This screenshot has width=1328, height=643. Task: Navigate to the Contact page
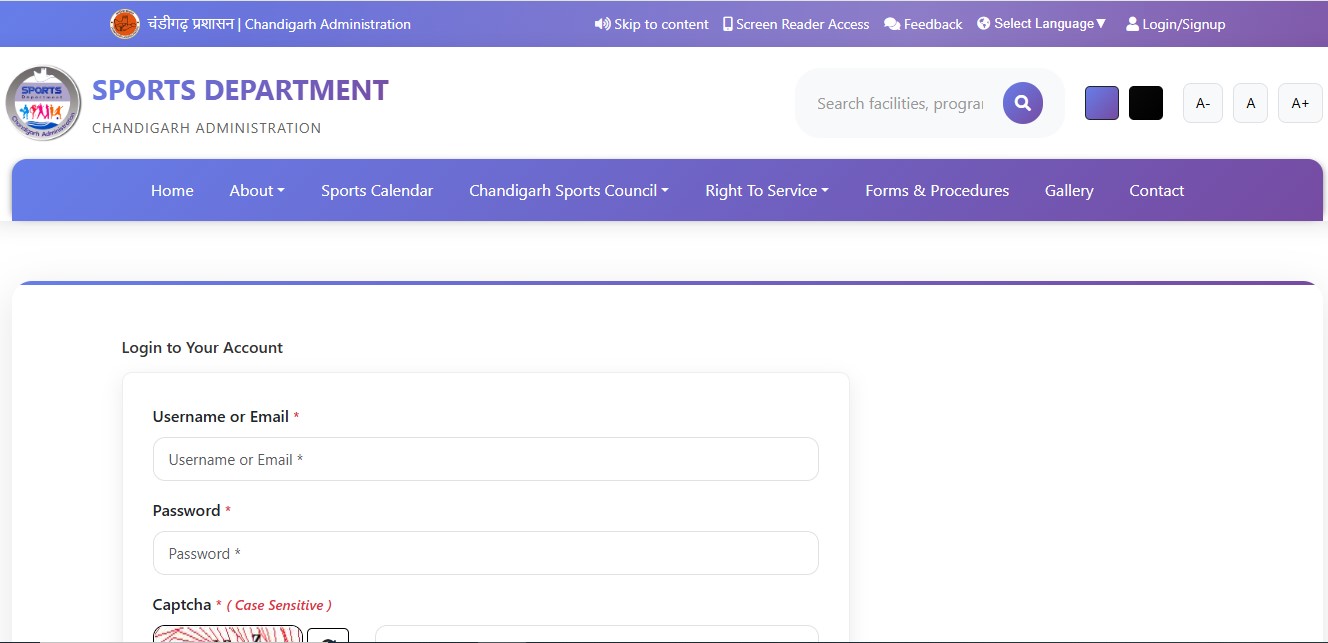tap(1156, 190)
